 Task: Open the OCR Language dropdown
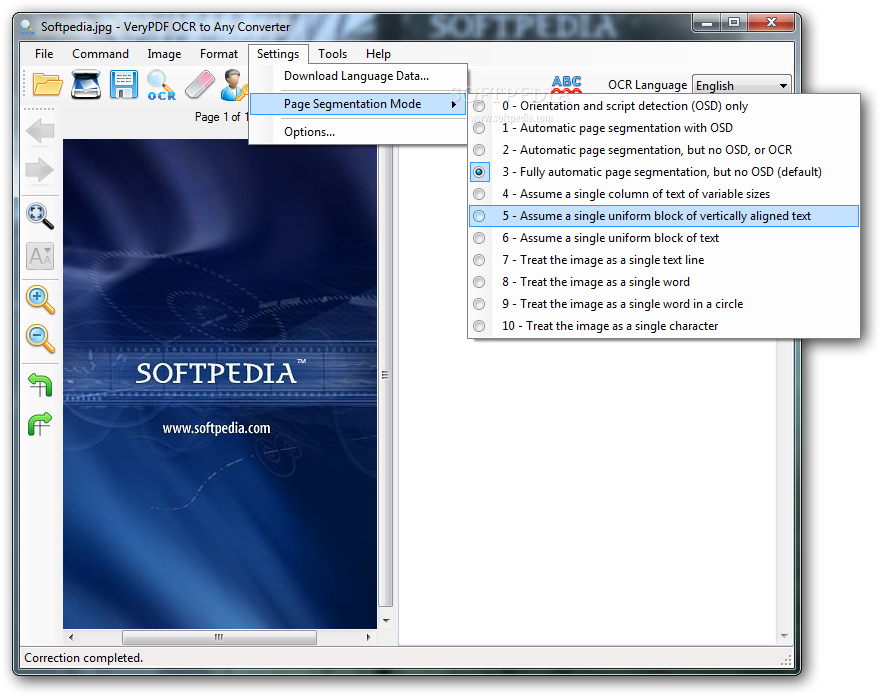click(742, 85)
